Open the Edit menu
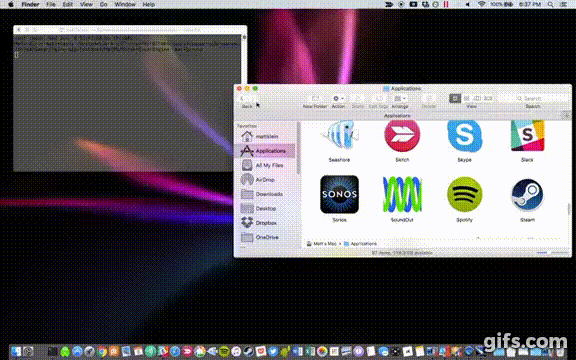The height and width of the screenshot is (360, 576). (68, 4)
